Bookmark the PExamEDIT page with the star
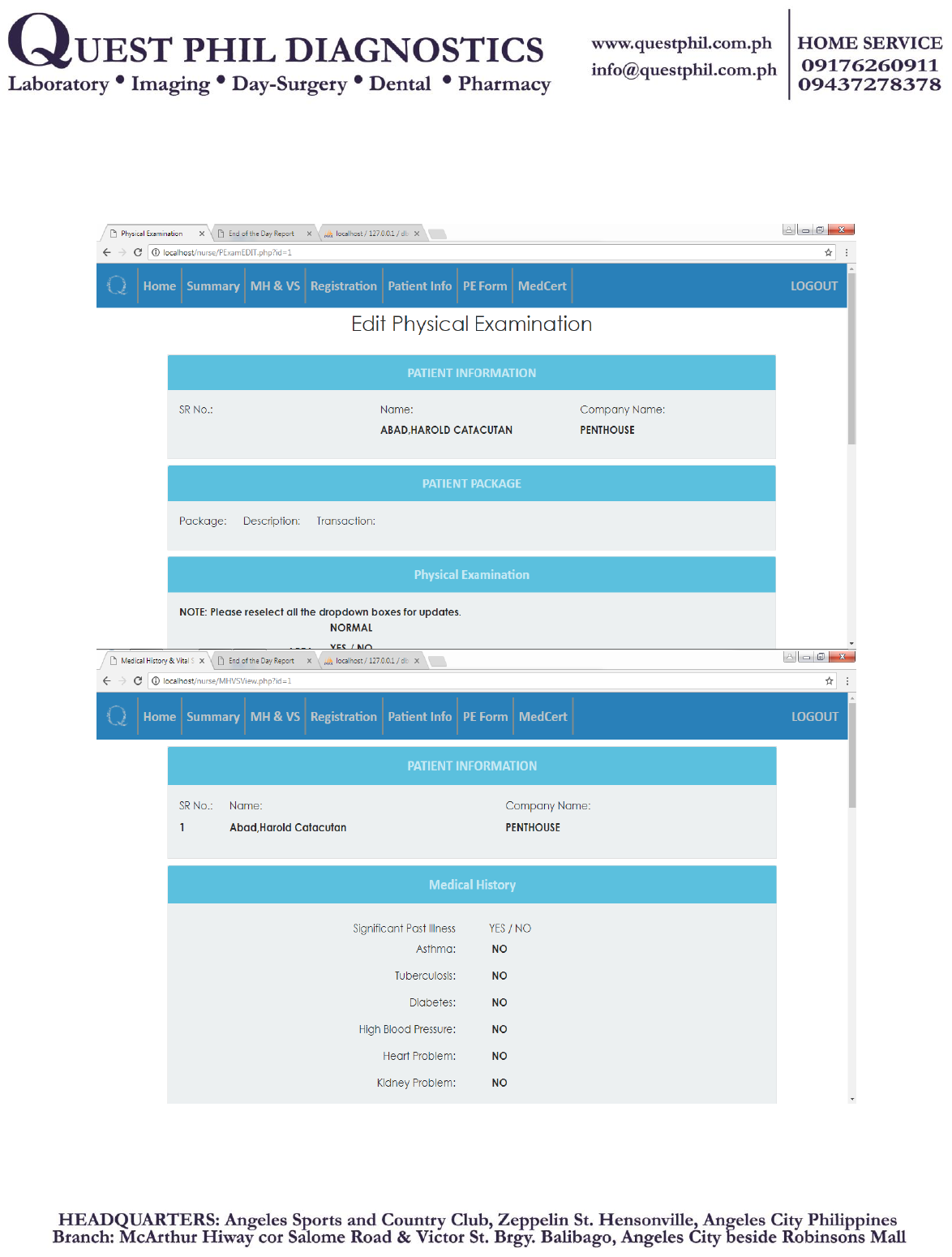Screen dimensions: 952x1257 point(828,252)
